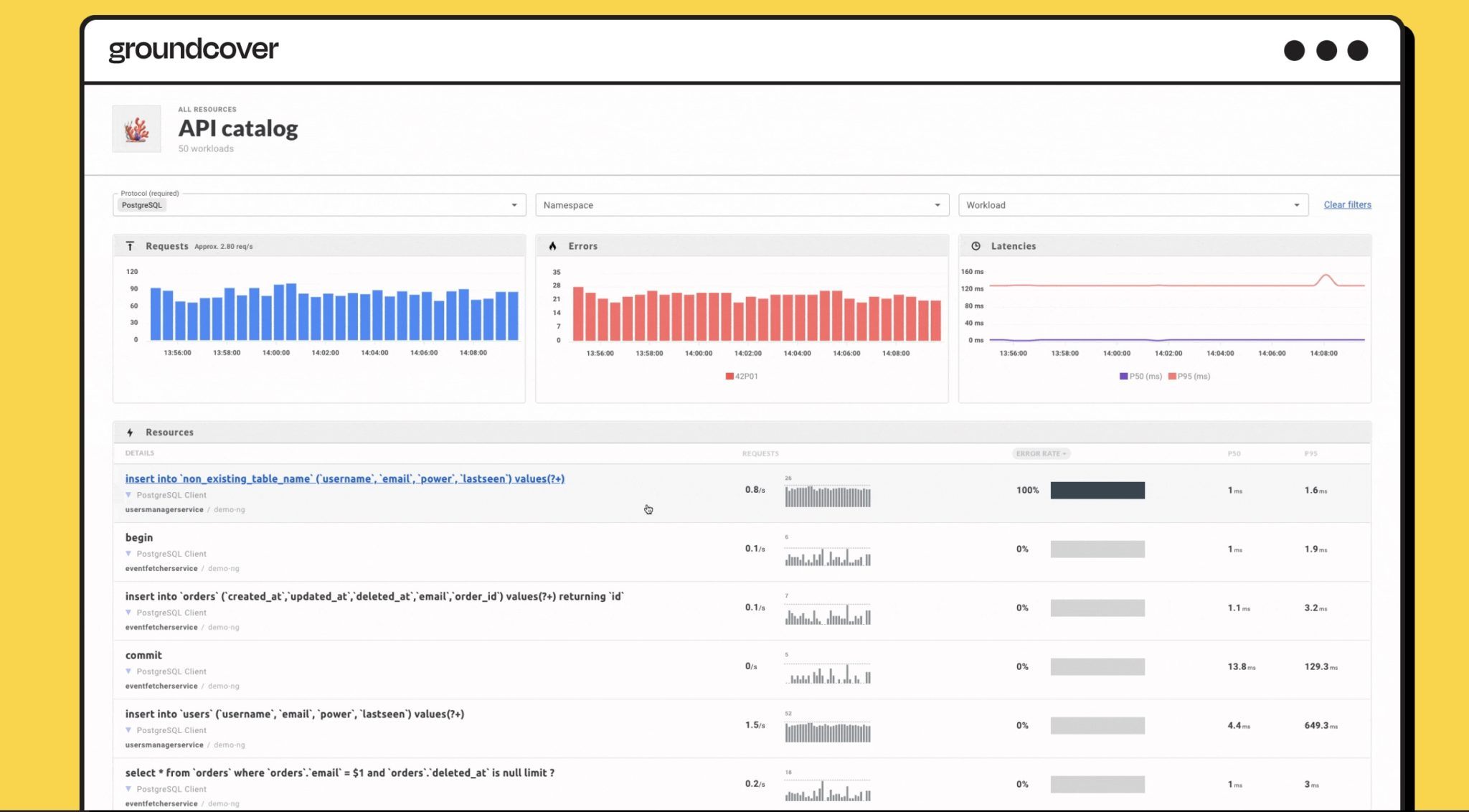Click the request sparkline in the commit row
Image resolution: width=1469 pixels, height=812 pixels.
pos(828,674)
